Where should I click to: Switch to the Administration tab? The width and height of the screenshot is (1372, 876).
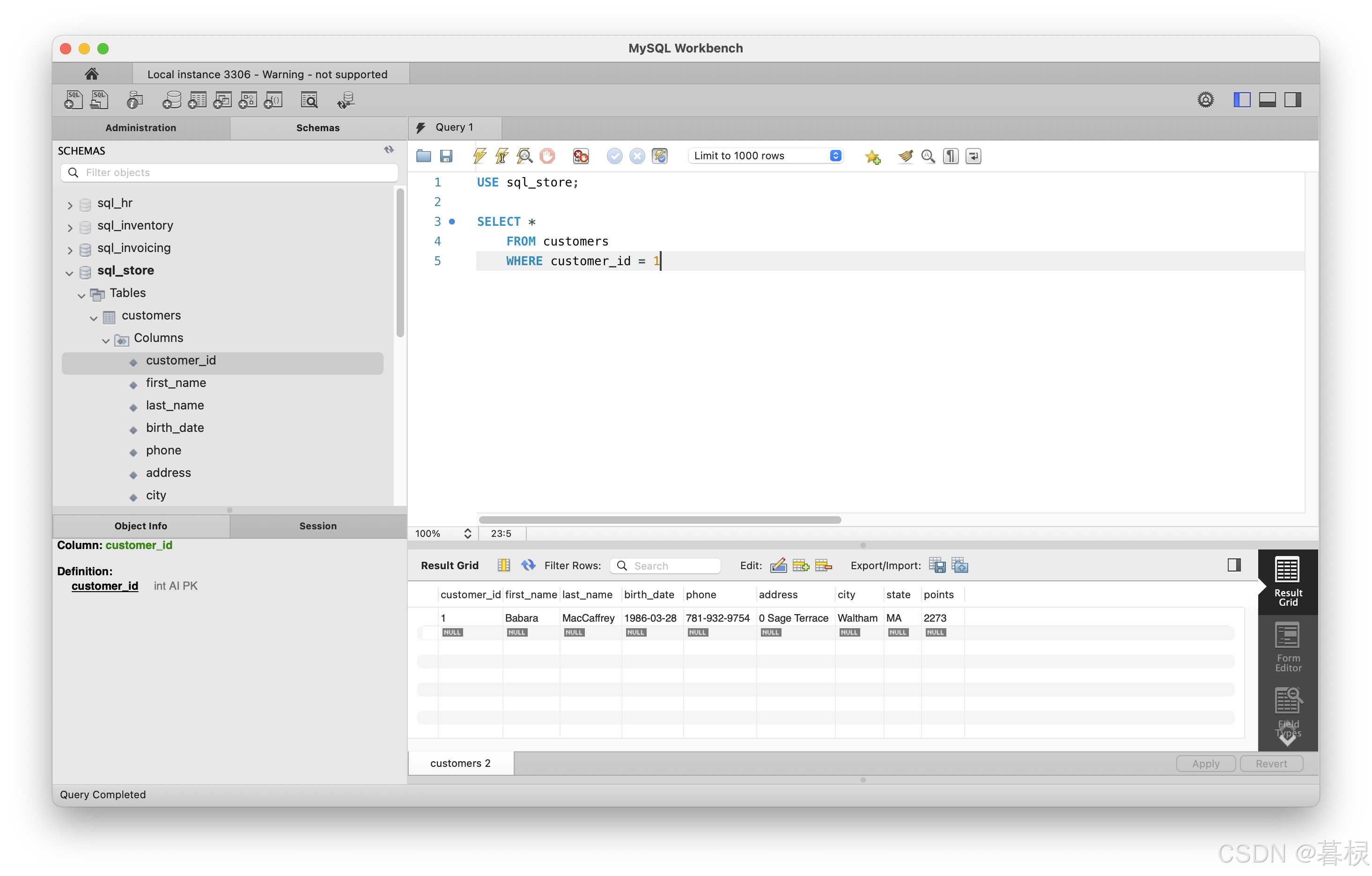click(141, 128)
